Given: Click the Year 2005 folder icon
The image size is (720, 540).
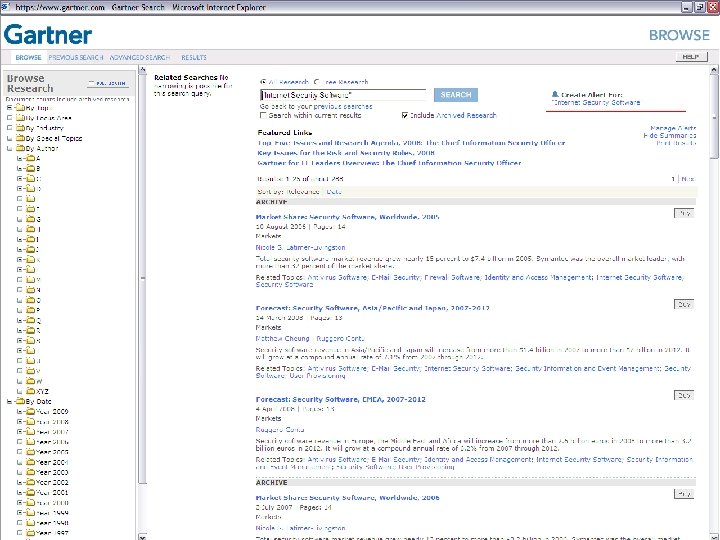Looking at the screenshot, I should coord(30,451).
